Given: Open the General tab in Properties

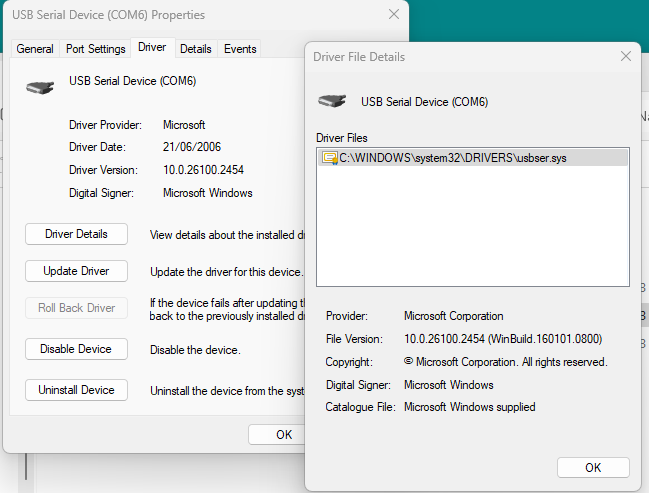Looking at the screenshot, I should [35, 49].
